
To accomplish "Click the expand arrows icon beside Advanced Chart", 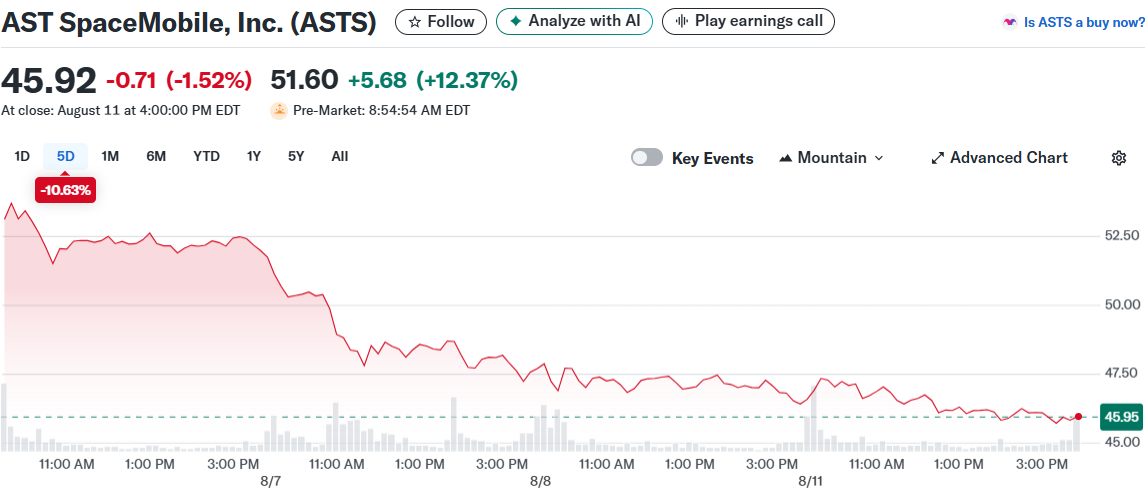I will [x=938, y=158].
